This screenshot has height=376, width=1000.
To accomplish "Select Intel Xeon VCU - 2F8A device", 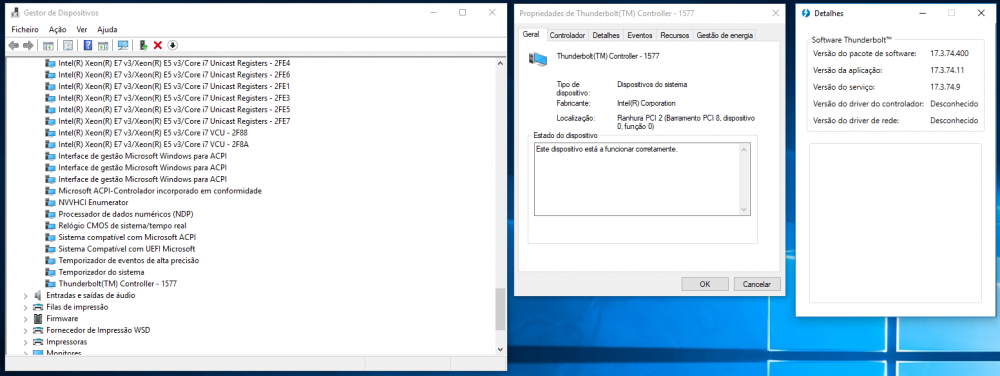I will pos(153,144).
